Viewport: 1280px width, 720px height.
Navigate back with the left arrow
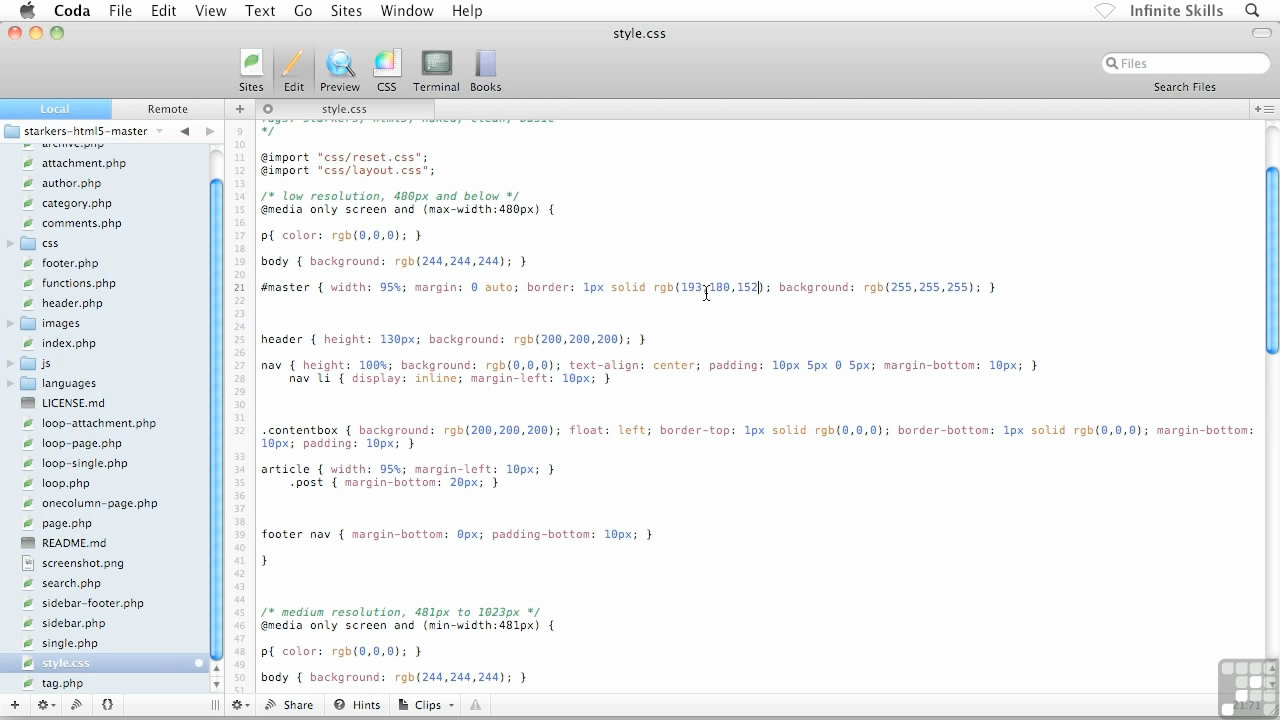tap(185, 131)
